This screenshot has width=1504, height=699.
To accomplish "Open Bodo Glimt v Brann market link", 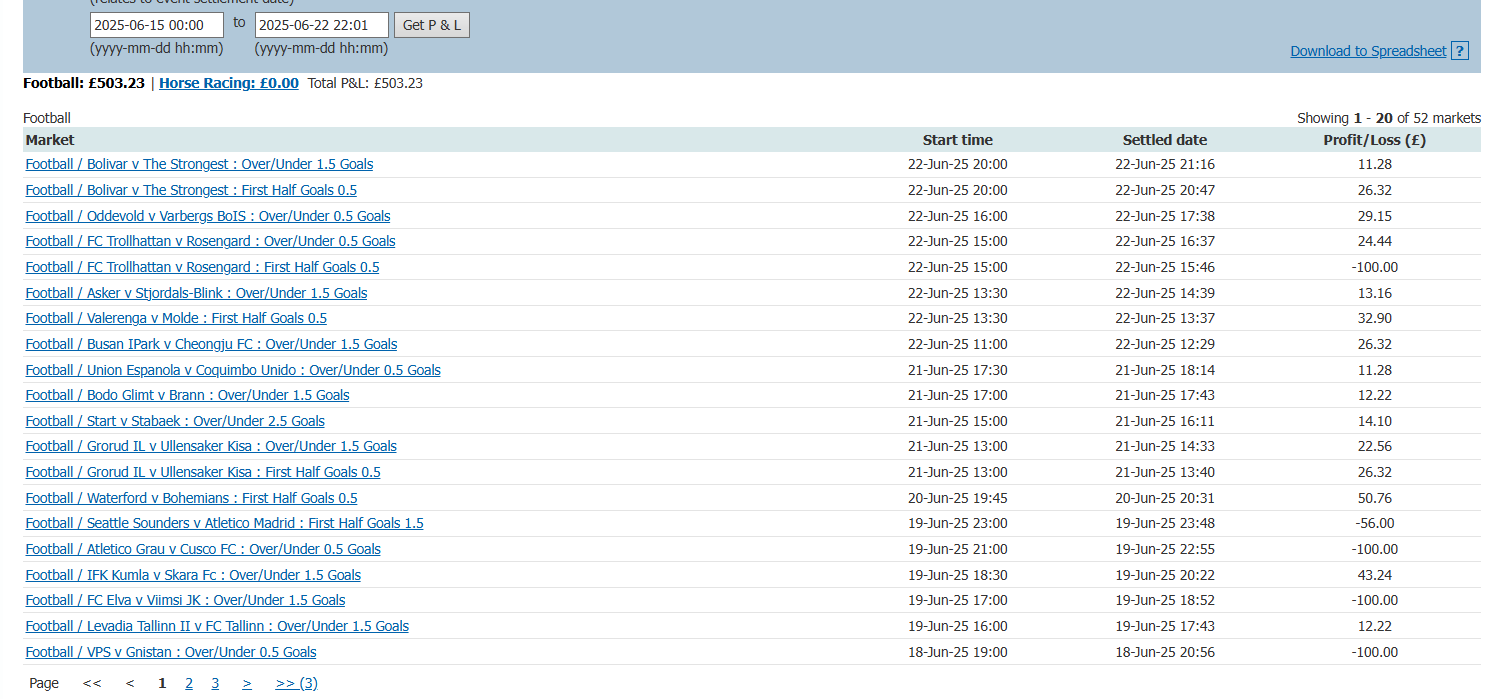I will click(x=187, y=395).
